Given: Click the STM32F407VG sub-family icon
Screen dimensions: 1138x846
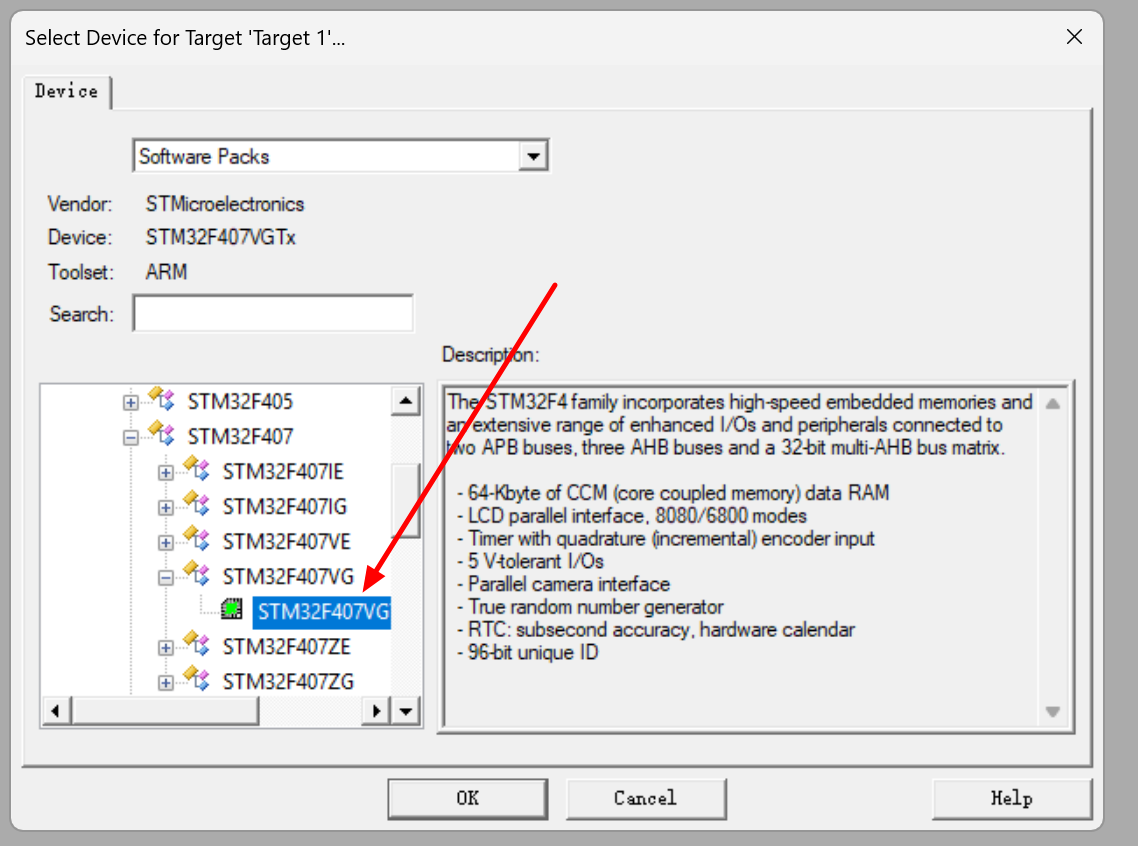Looking at the screenshot, I should tap(196, 574).
